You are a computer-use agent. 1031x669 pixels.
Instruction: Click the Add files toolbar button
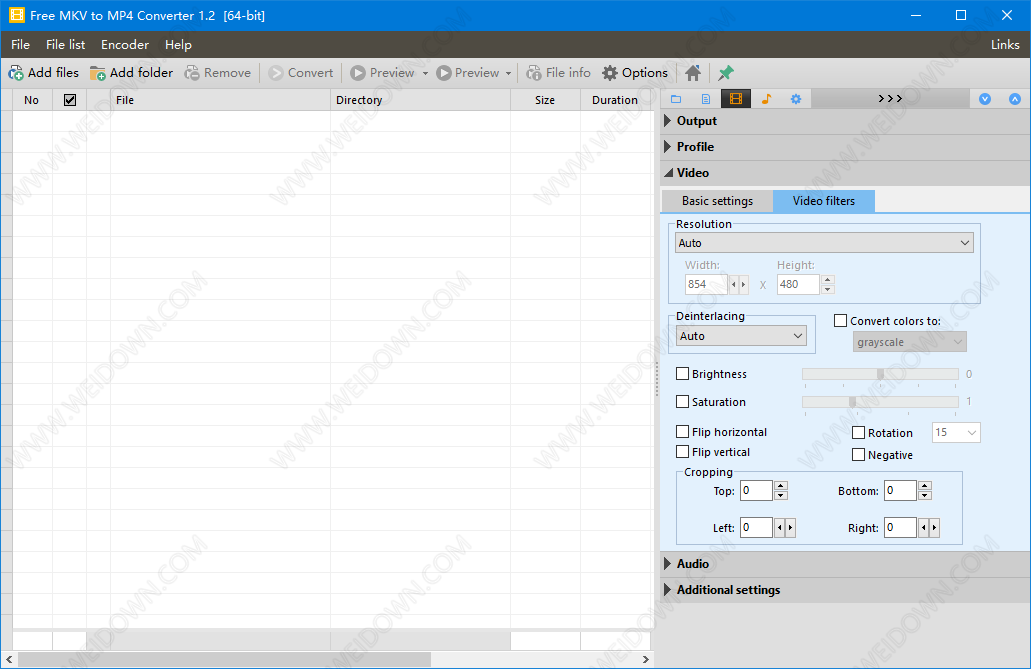pos(43,73)
